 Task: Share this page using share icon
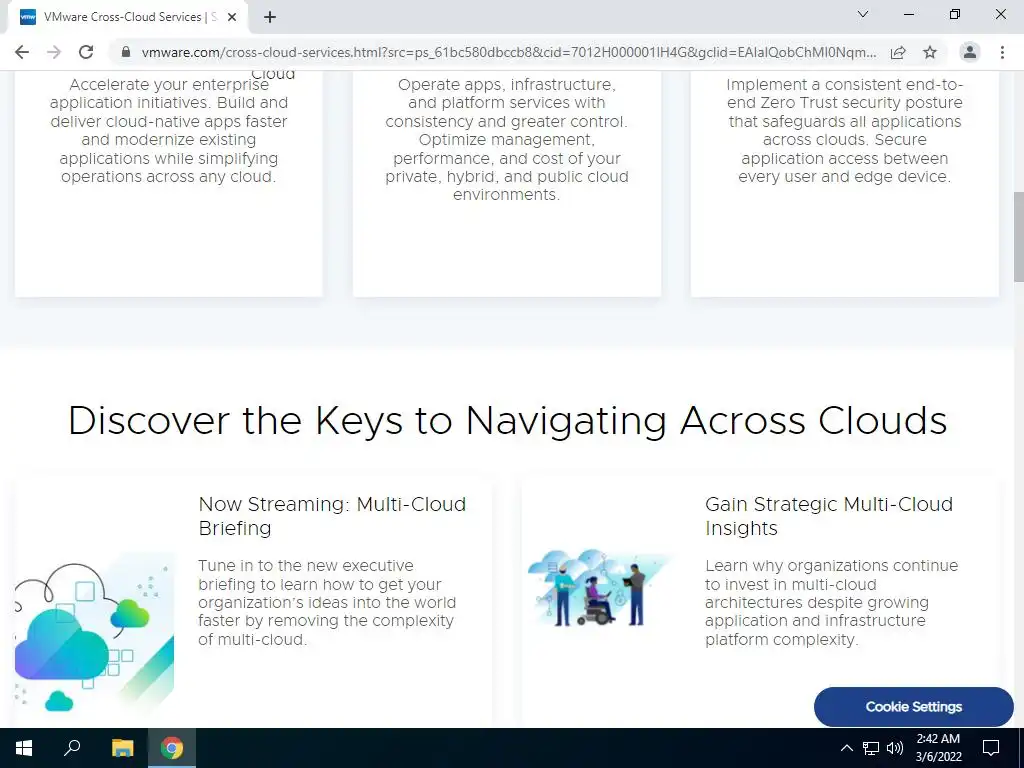pyautogui.click(x=898, y=52)
